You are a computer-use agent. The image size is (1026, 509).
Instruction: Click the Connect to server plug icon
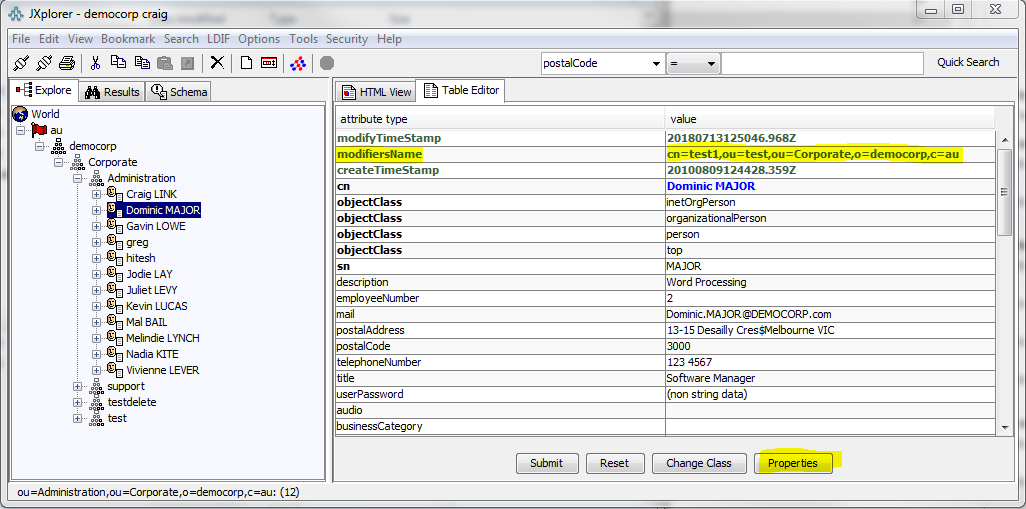pos(21,63)
